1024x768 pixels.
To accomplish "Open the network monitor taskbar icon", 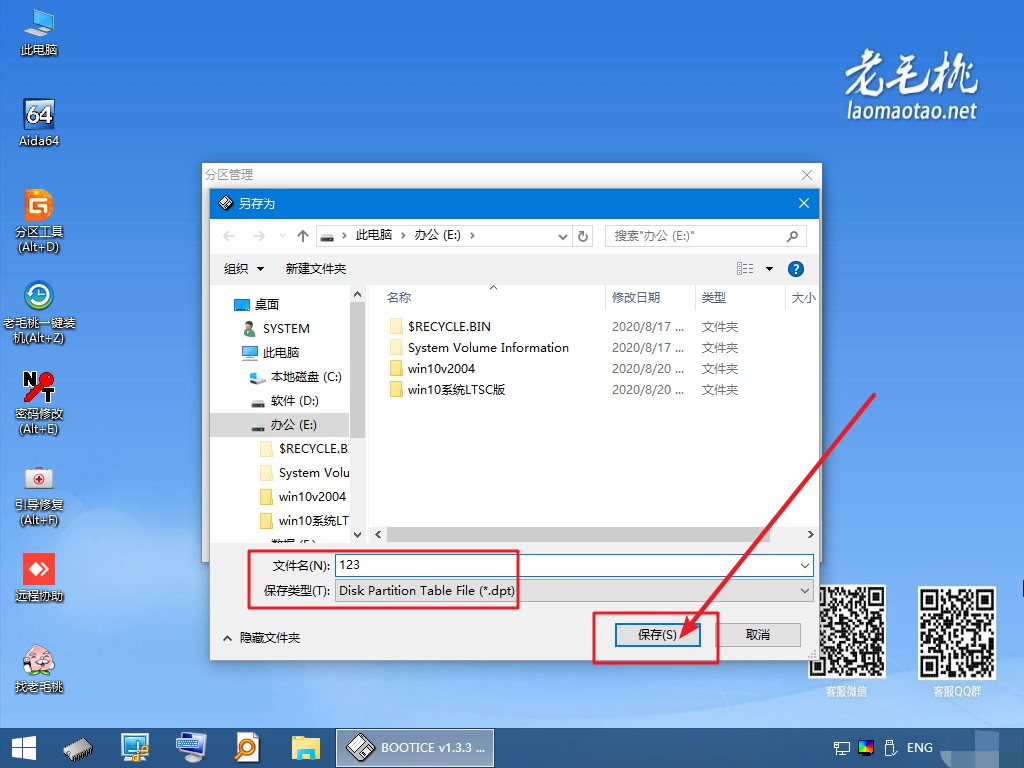I will [x=135, y=748].
